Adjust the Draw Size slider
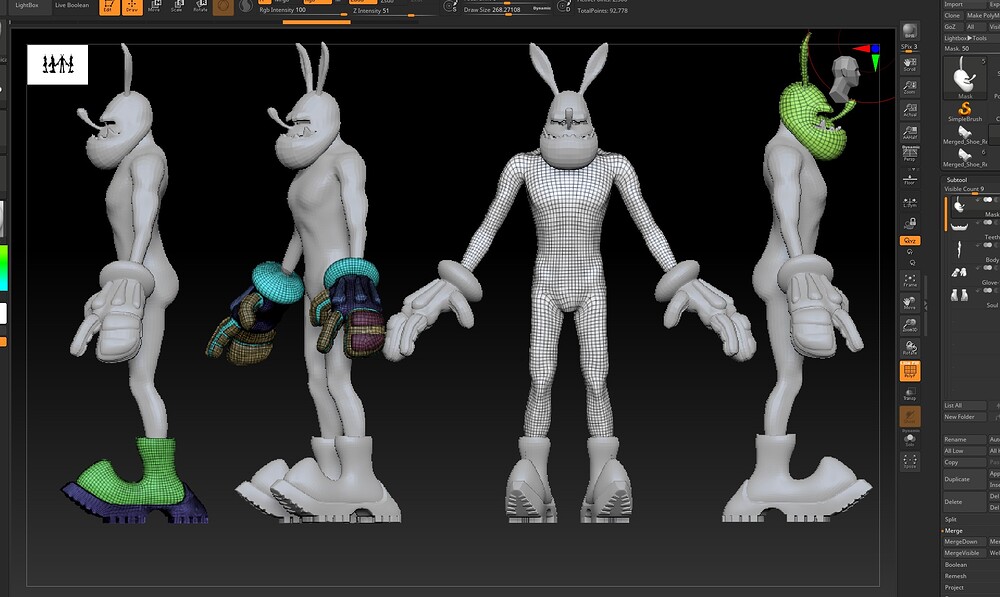1000x597 pixels. click(x=507, y=10)
